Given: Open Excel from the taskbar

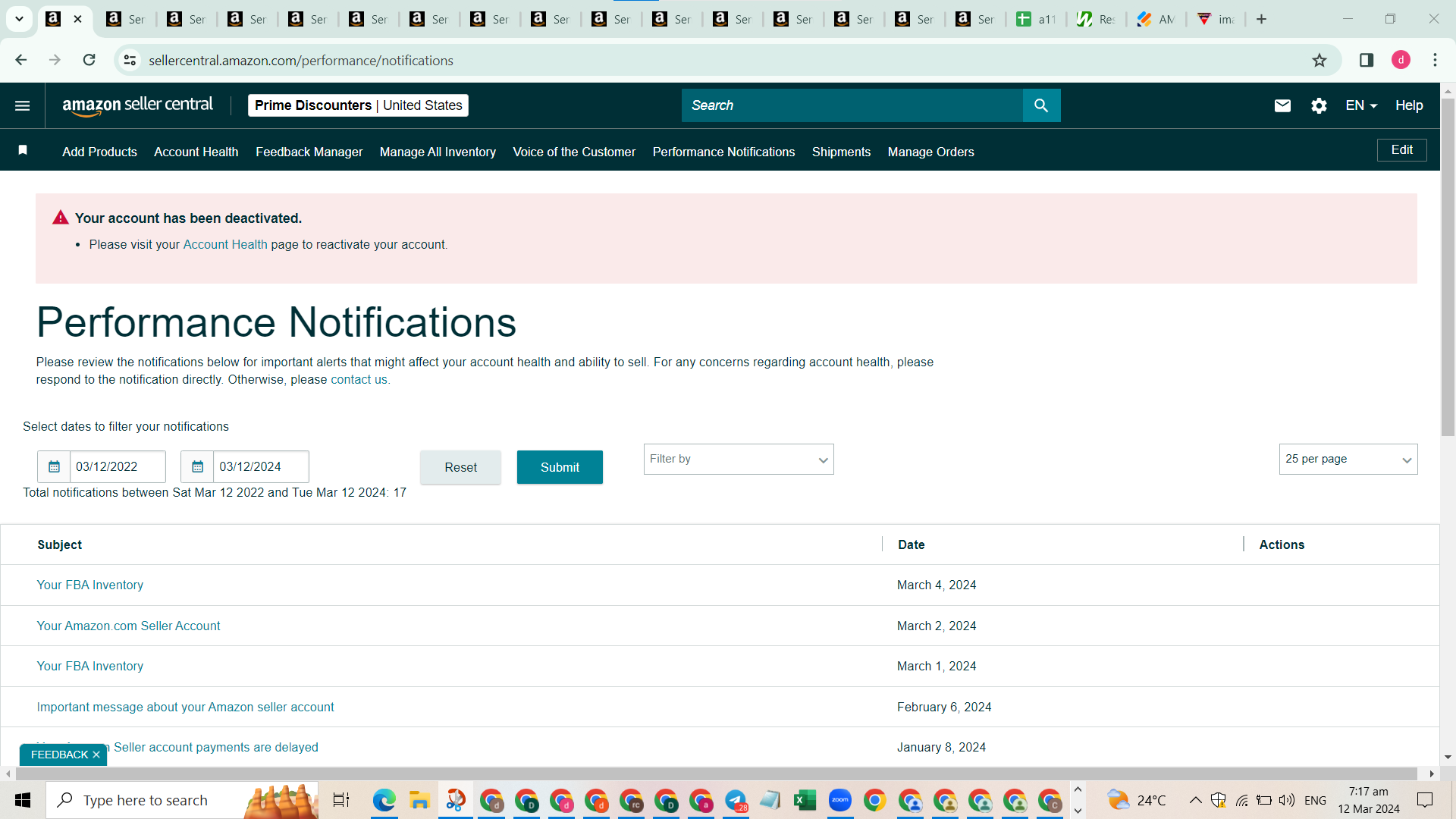Looking at the screenshot, I should click(x=805, y=800).
